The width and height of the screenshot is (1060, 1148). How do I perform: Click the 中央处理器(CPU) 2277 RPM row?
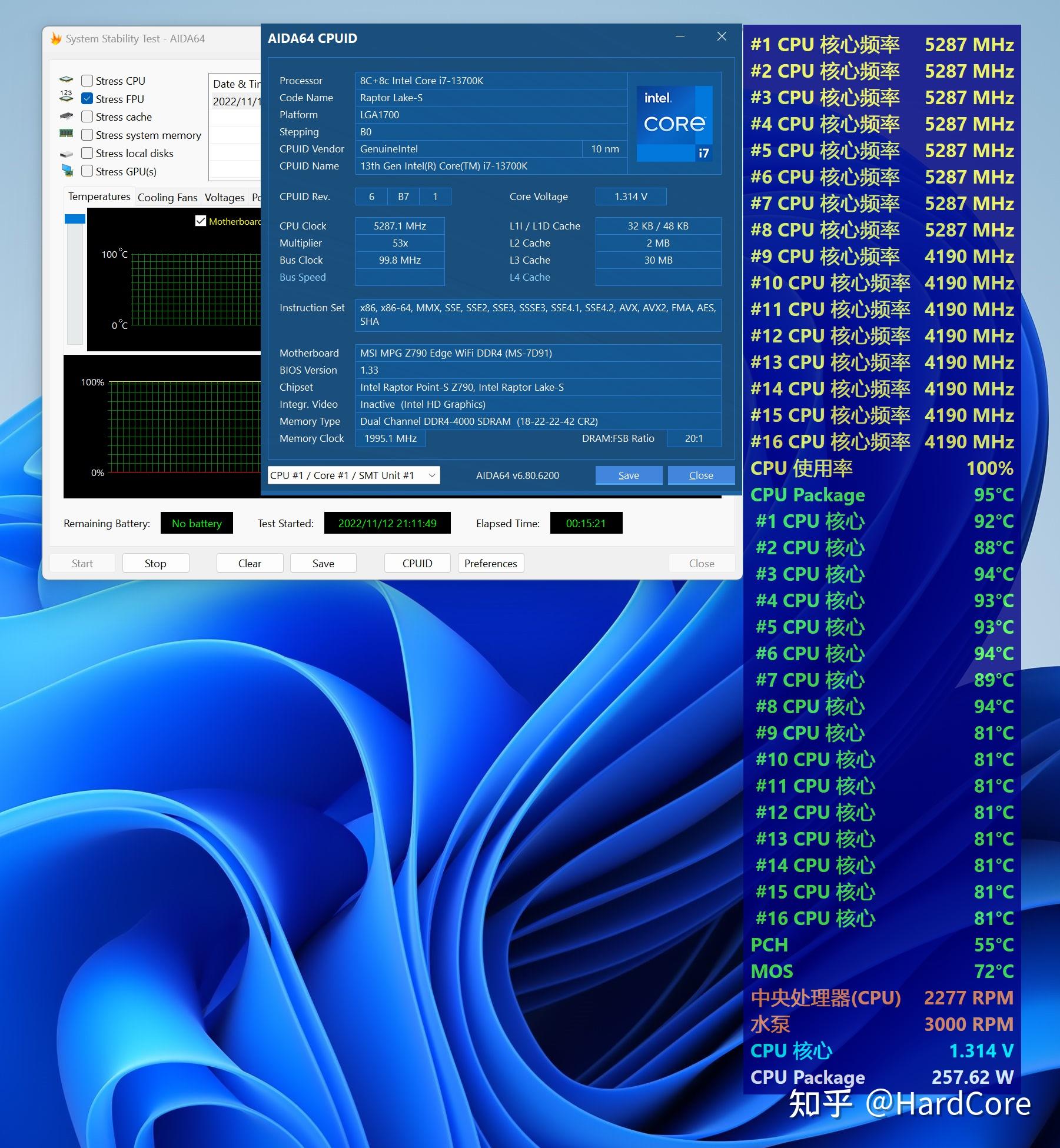pyautogui.click(x=882, y=997)
